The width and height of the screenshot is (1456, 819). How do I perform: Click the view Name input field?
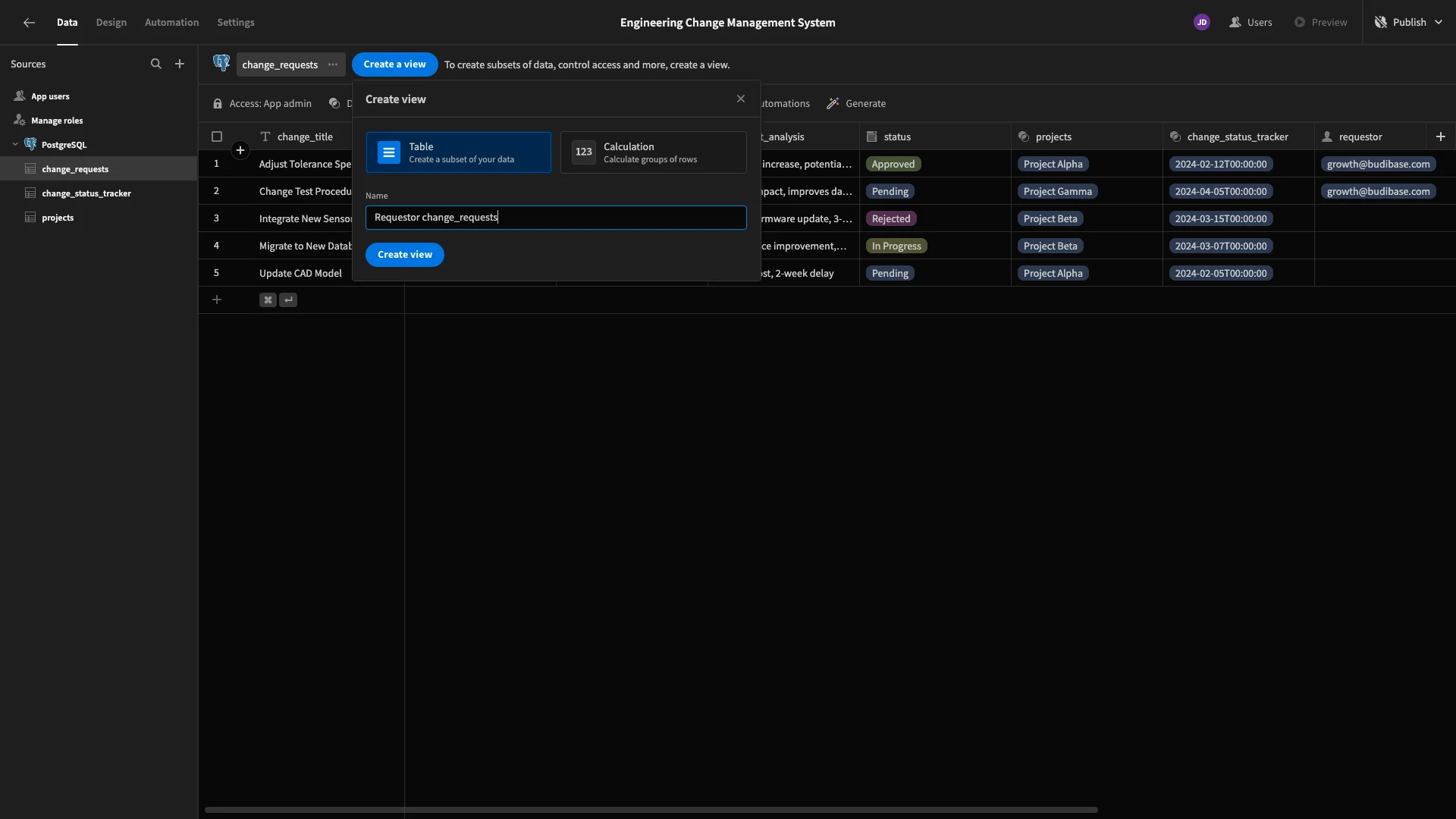(556, 218)
